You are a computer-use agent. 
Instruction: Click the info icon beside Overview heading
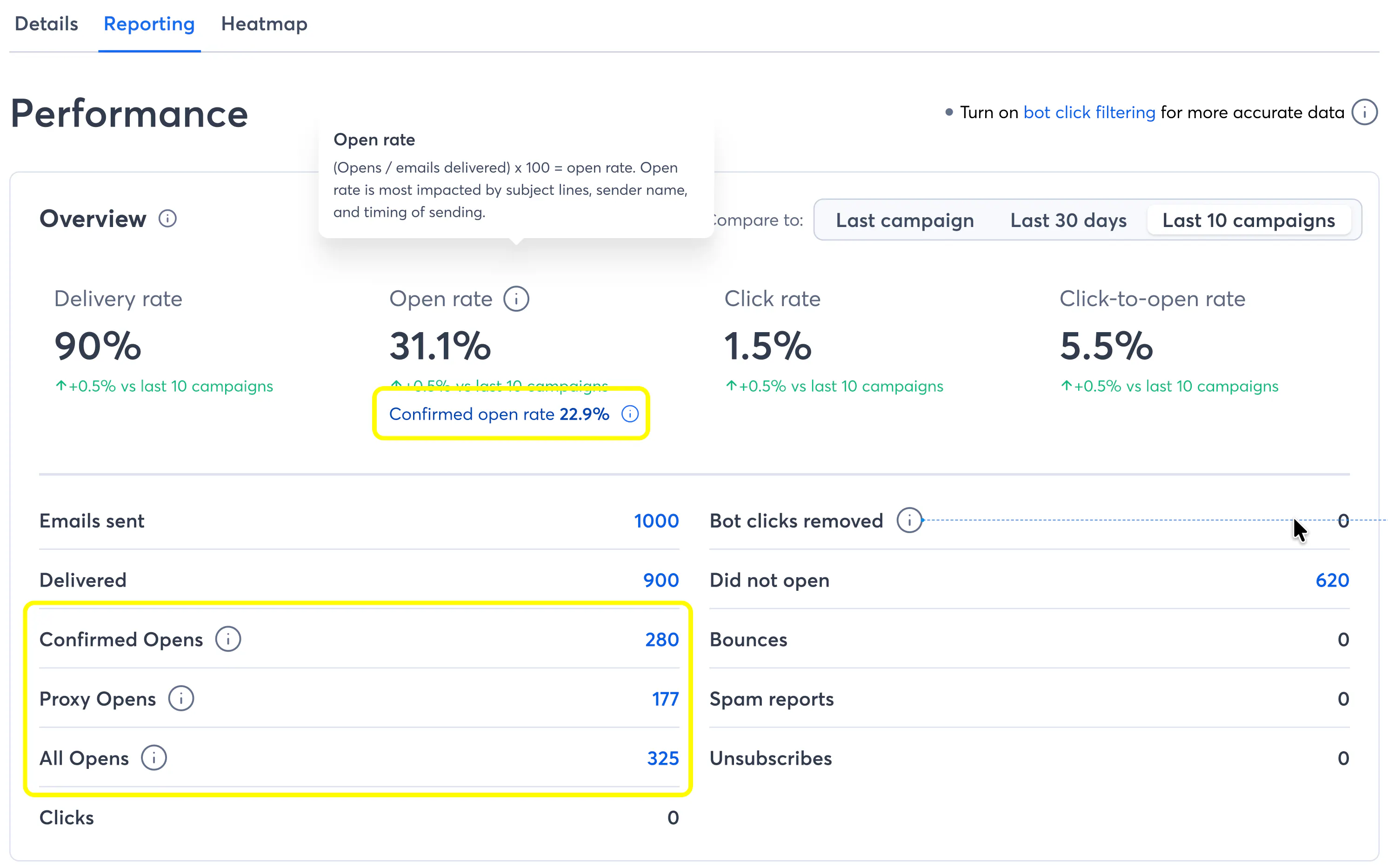tap(167, 219)
